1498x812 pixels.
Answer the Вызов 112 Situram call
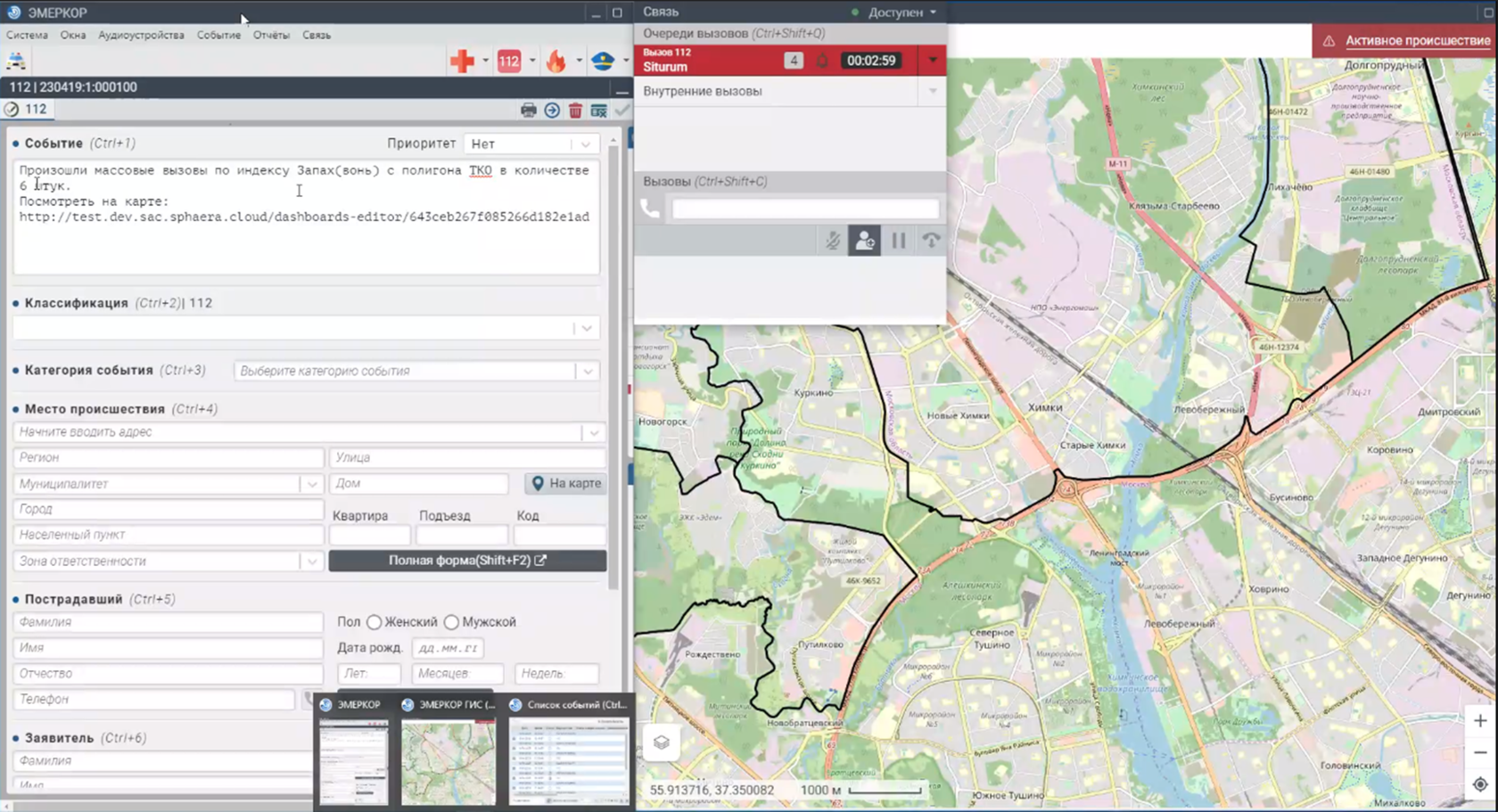[x=709, y=61]
